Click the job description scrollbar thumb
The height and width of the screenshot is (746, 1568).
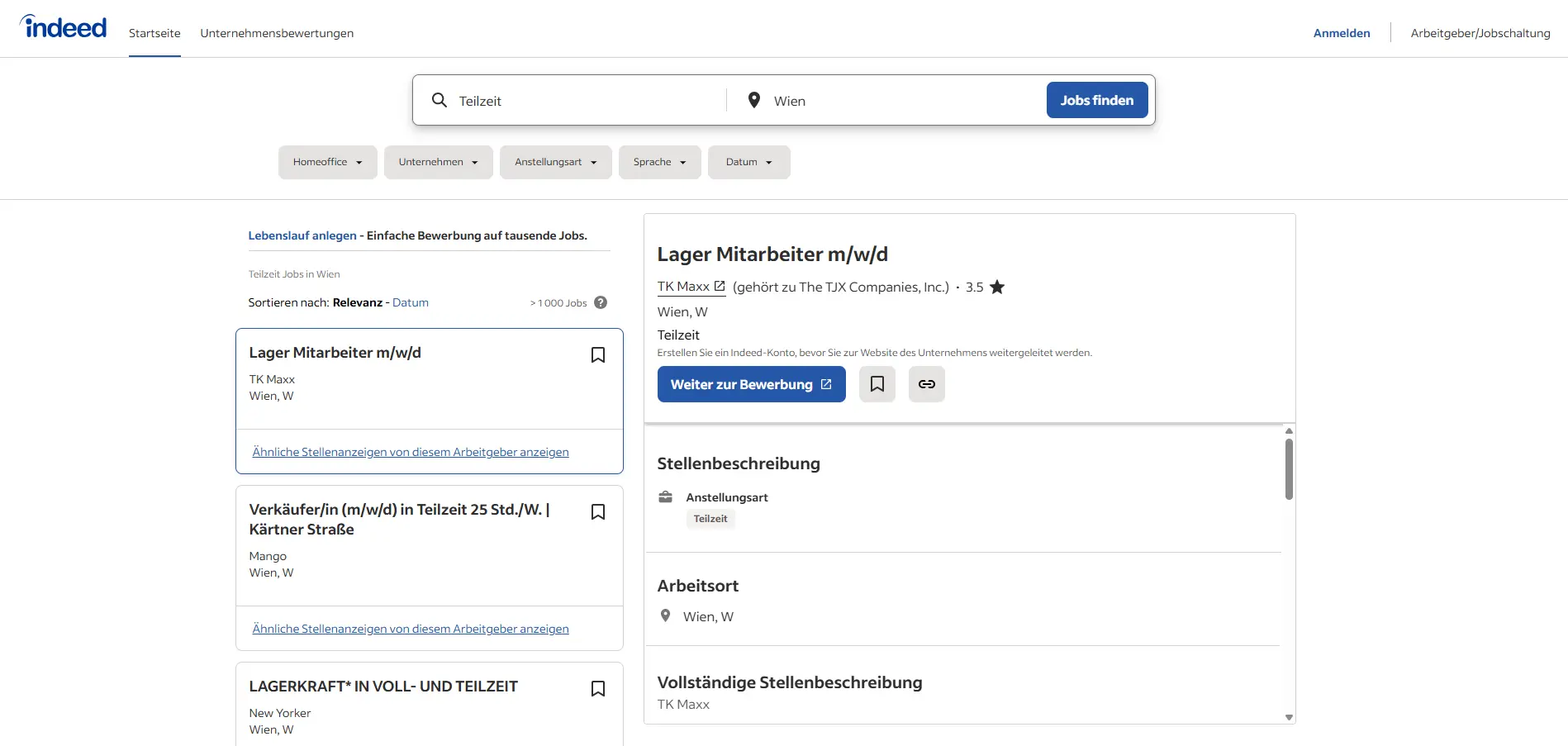point(1289,469)
